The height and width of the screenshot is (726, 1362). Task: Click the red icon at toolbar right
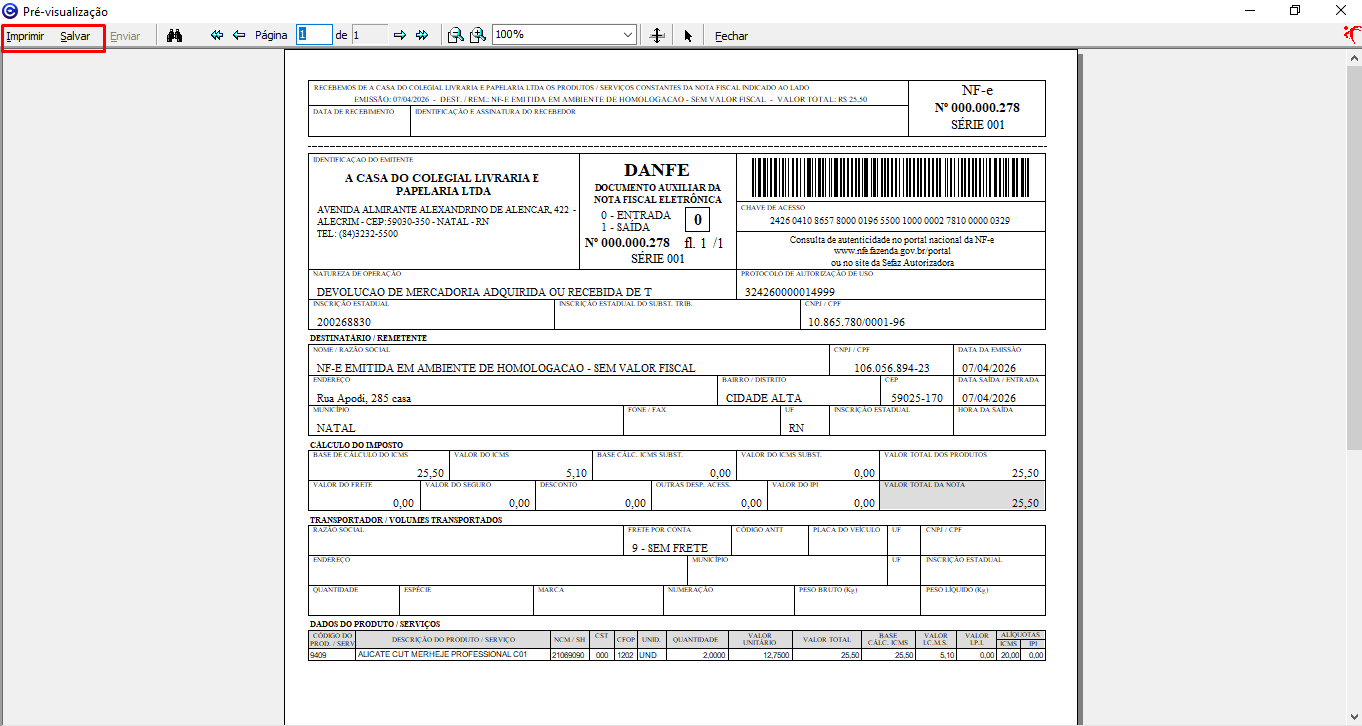(x=1352, y=35)
